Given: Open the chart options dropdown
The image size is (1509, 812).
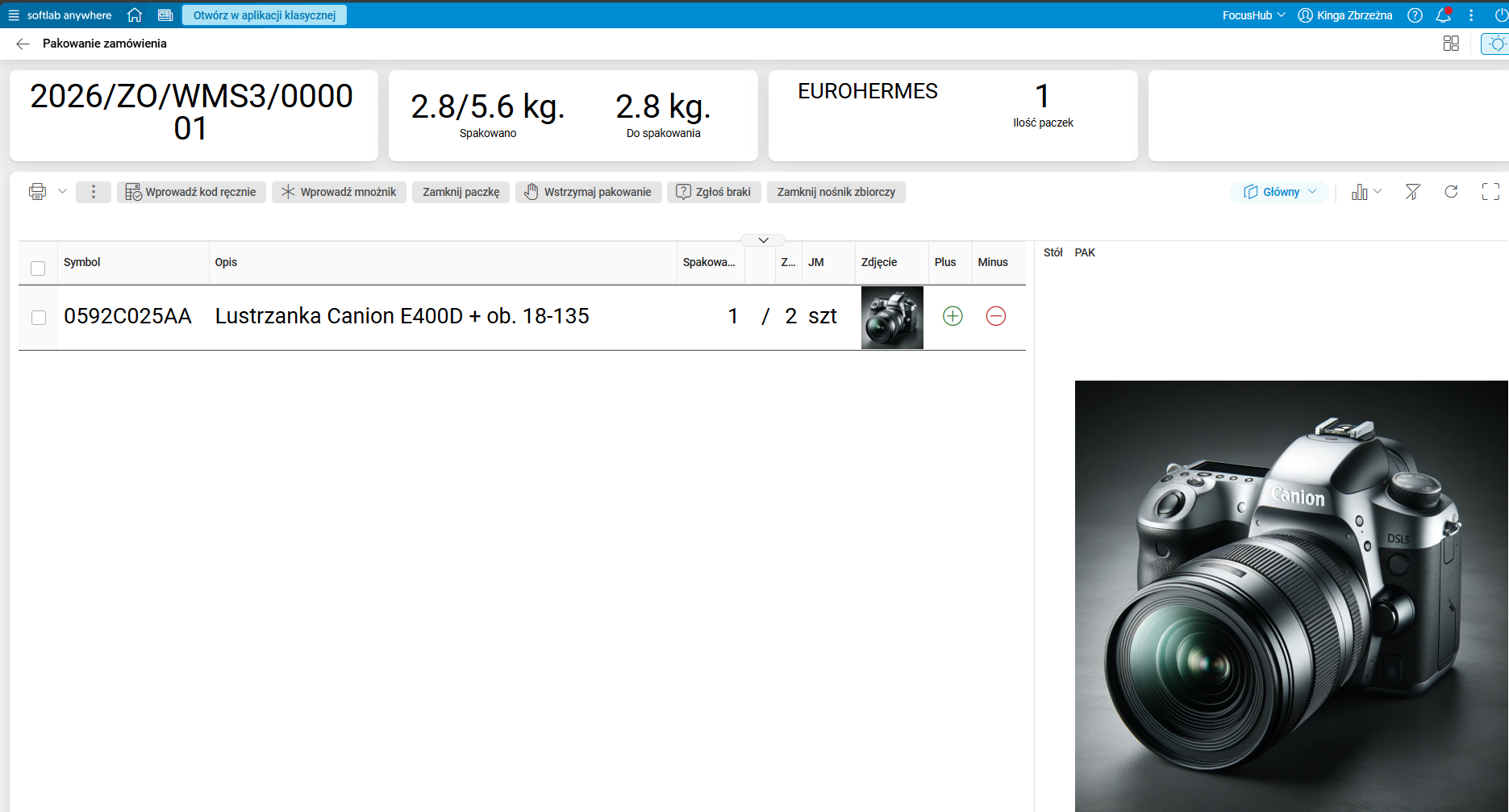Looking at the screenshot, I should (1367, 192).
